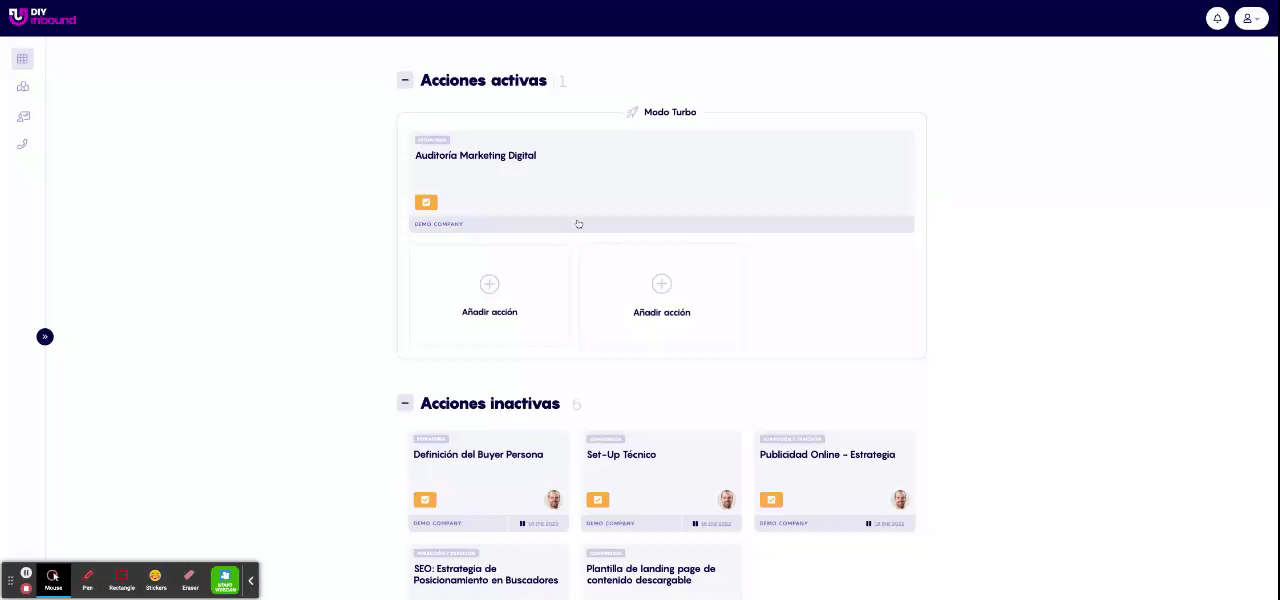Select the Rectangle annotation tool
This screenshot has width=1280, height=600.
coord(122,580)
